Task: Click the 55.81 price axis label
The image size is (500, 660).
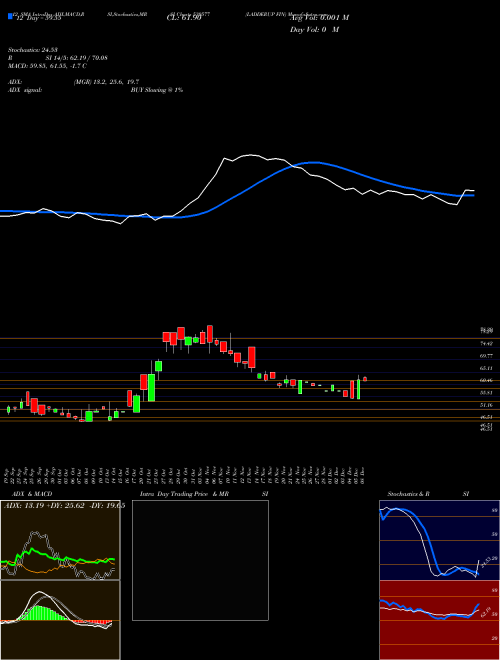Action: pyautogui.click(x=487, y=393)
